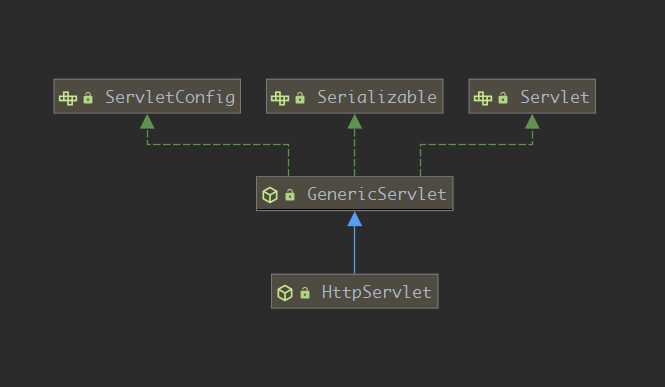This screenshot has height=387, width=665.
Task: Click the green arrowhead under Serializable
Action: tap(355, 122)
